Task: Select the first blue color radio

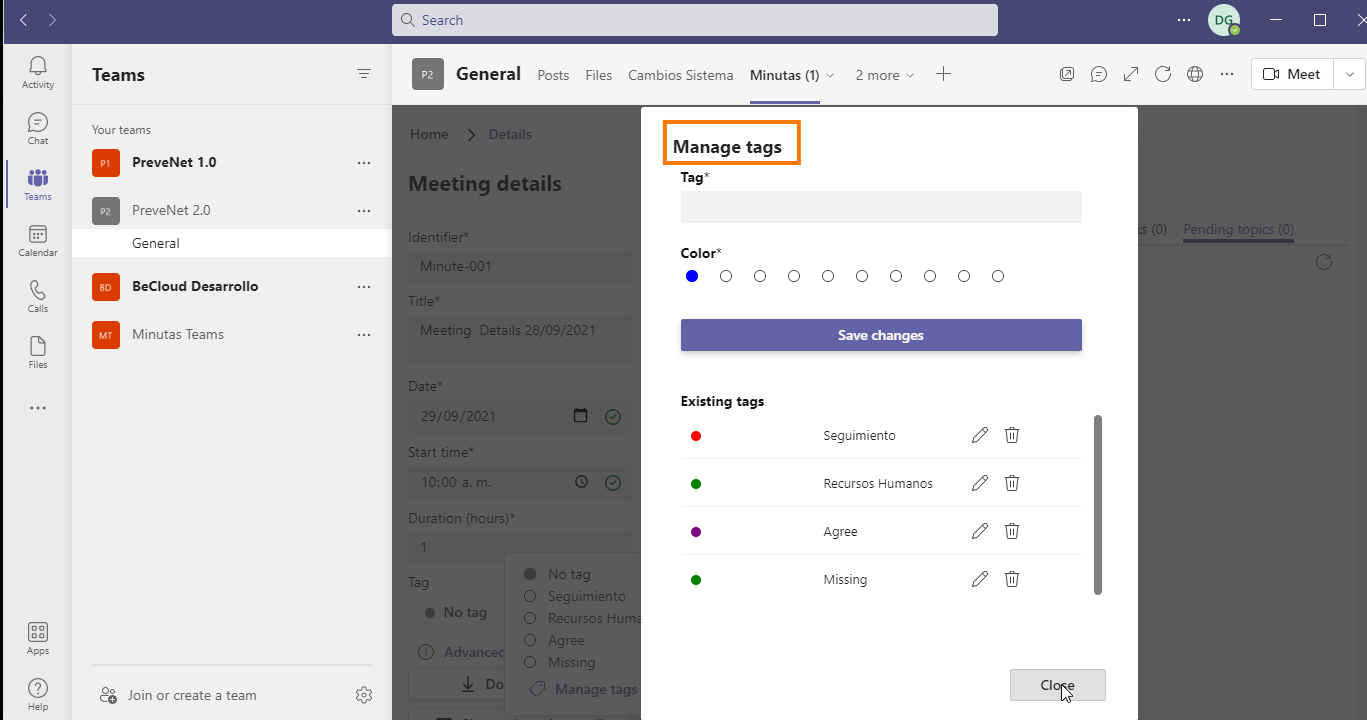Action: click(x=692, y=276)
